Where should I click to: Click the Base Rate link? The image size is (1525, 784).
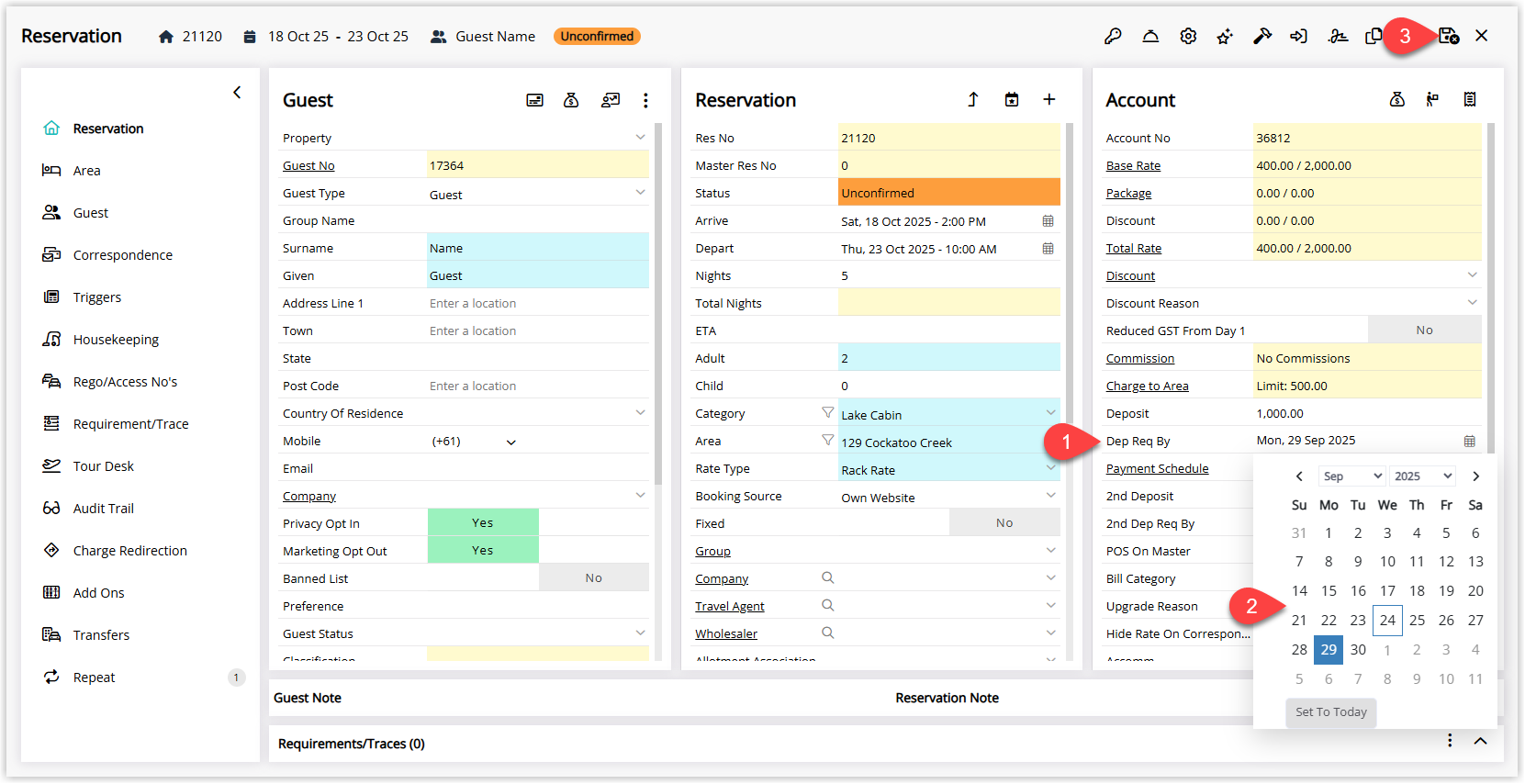(x=1133, y=166)
